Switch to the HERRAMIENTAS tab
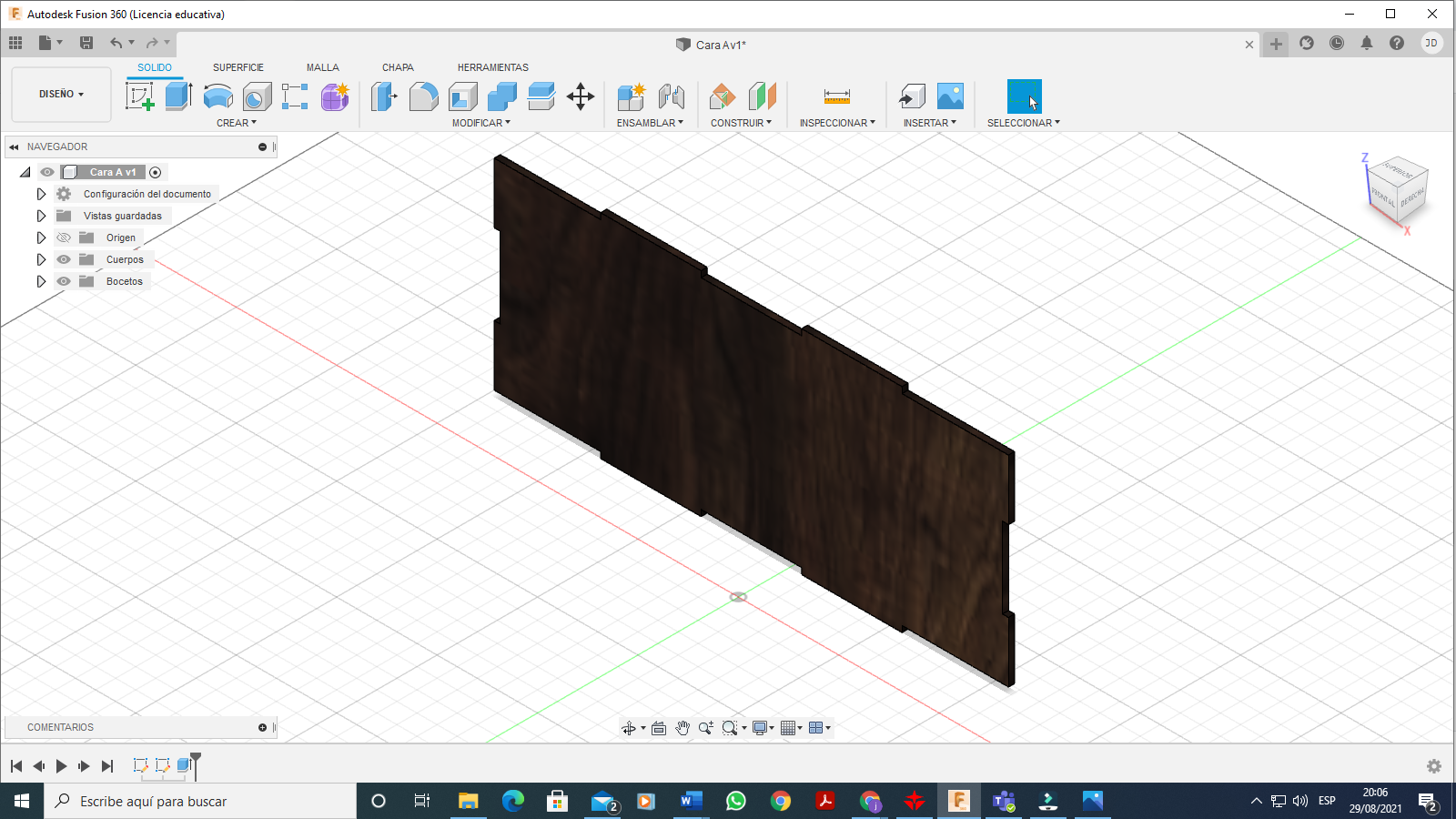Screen dimensions: 1456x819 pos(493,67)
